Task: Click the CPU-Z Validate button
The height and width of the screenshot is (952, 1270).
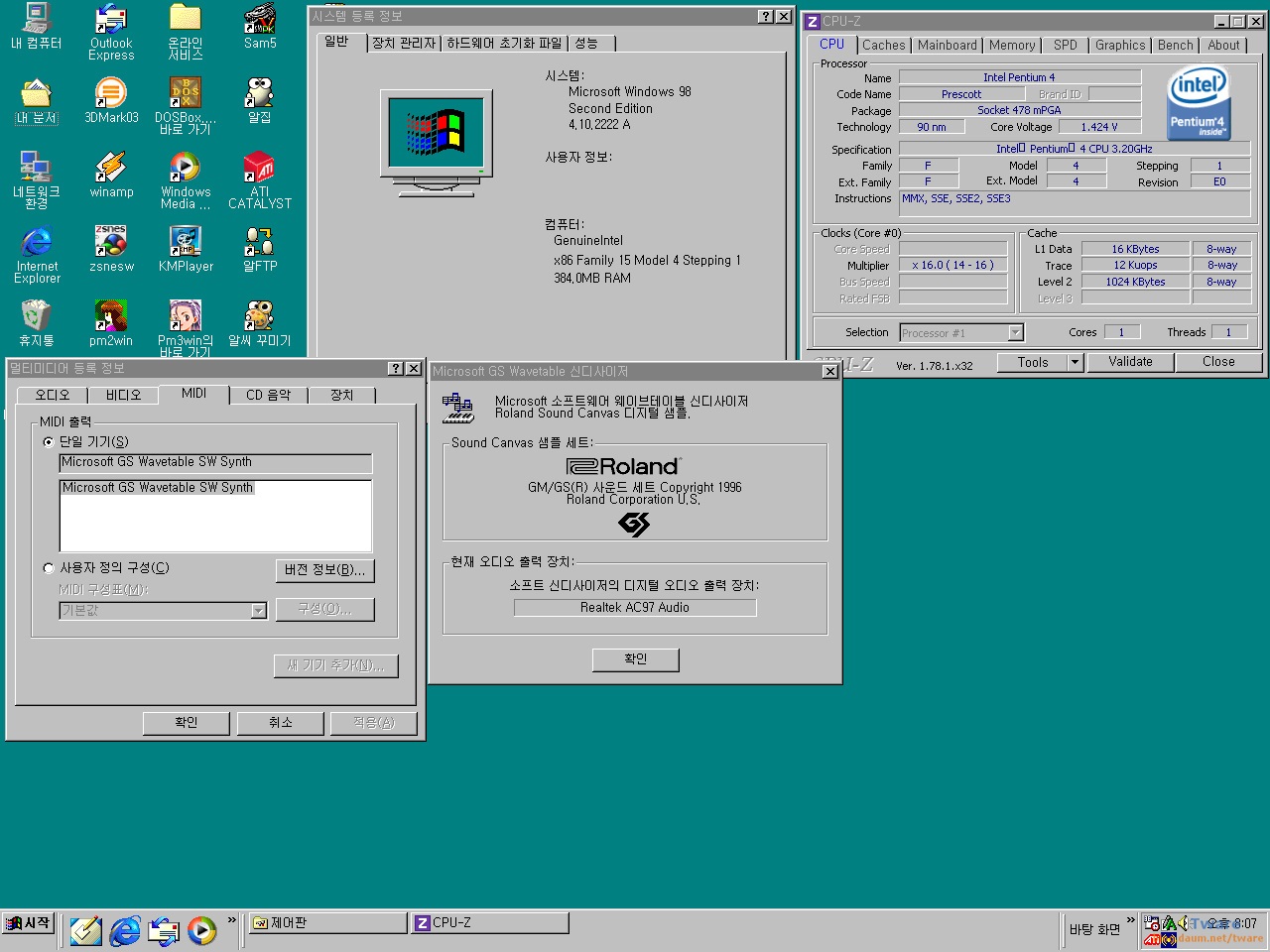Action: point(1130,362)
